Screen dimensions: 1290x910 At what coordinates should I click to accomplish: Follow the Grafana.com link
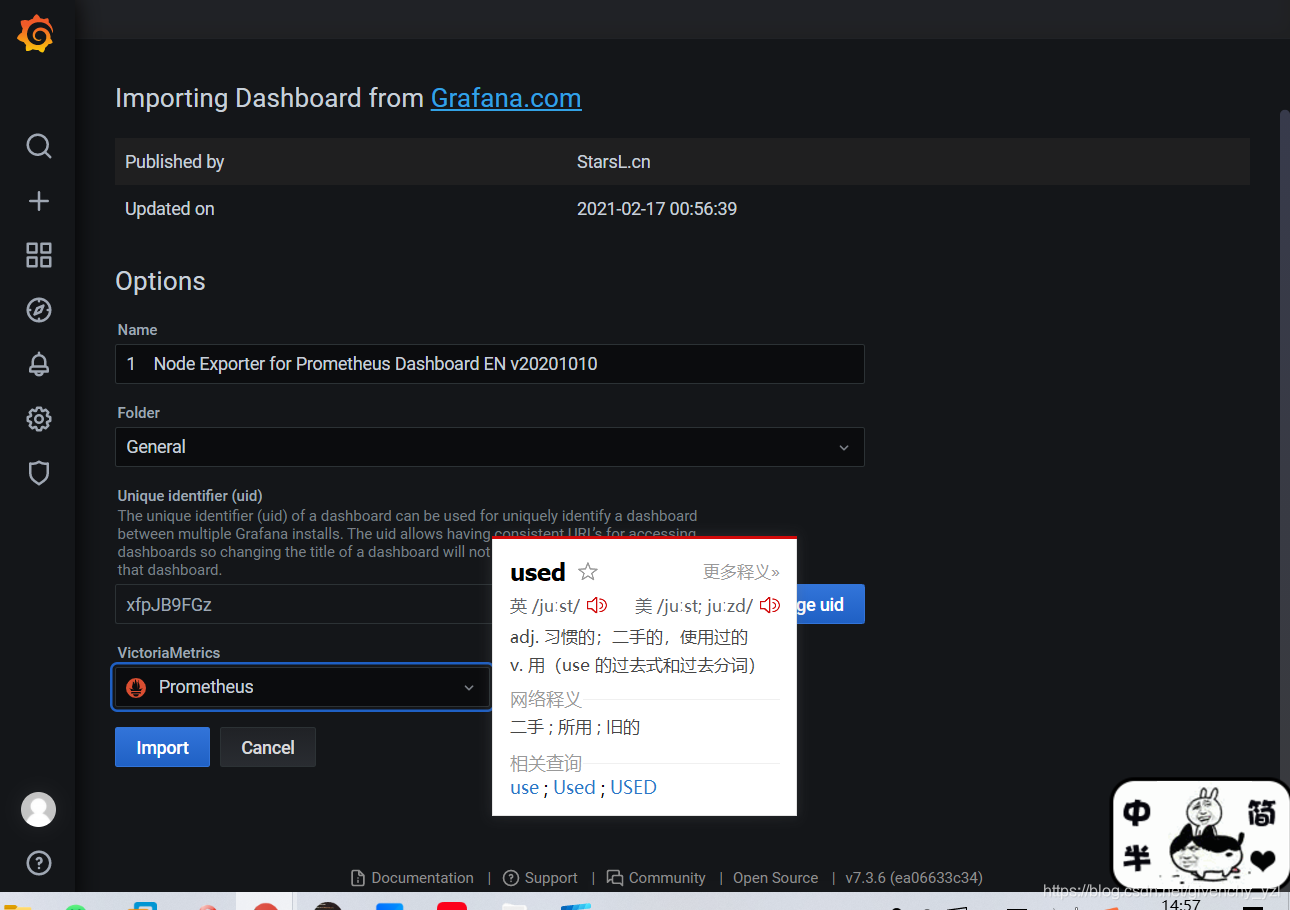click(x=506, y=98)
